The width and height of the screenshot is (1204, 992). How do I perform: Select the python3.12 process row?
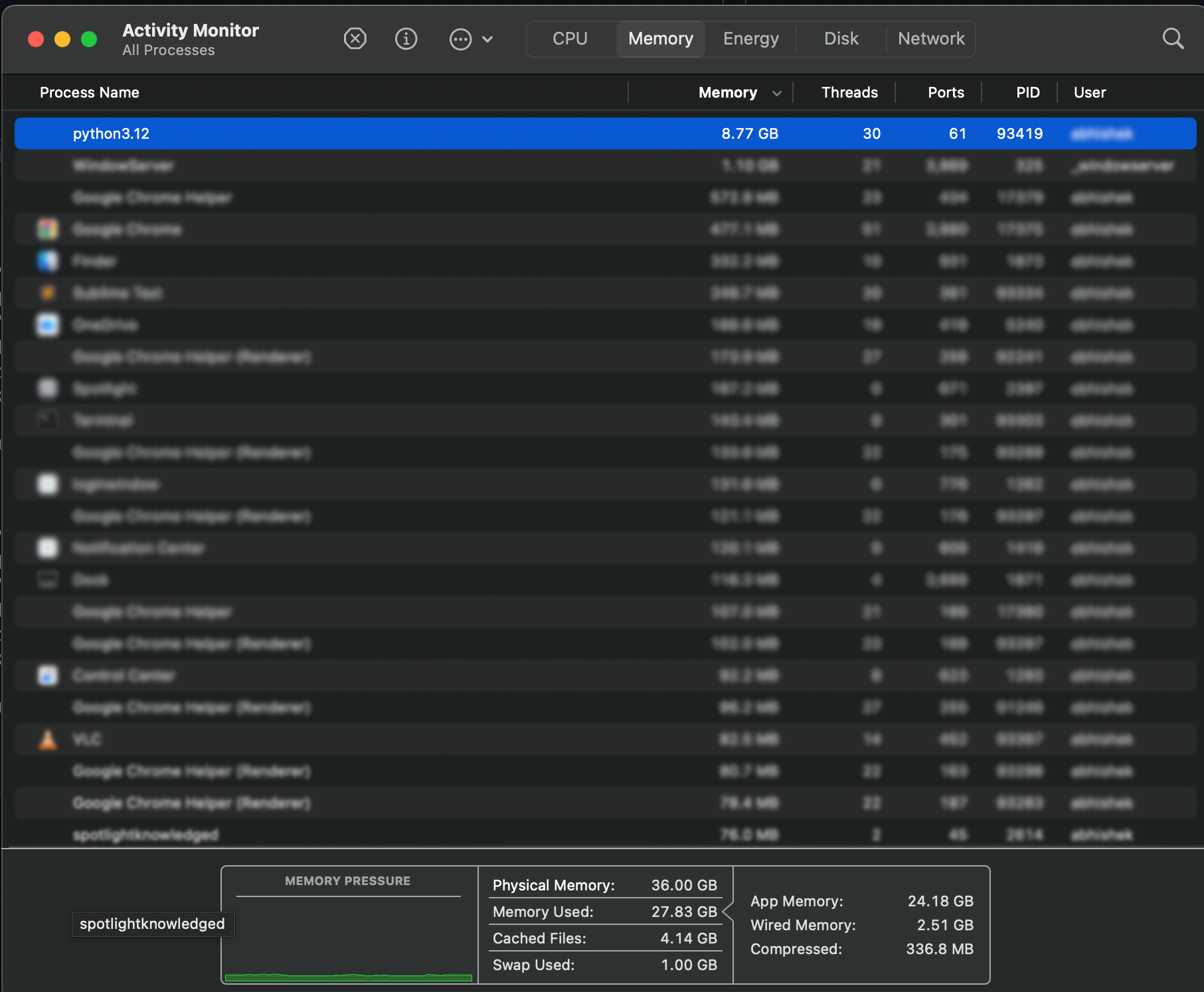tap(606, 133)
